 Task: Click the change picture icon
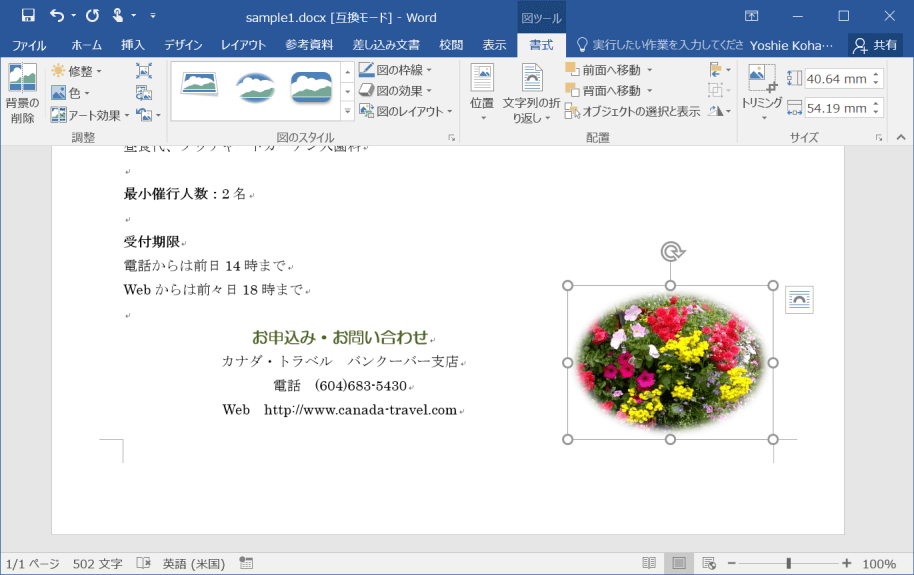pos(144,93)
